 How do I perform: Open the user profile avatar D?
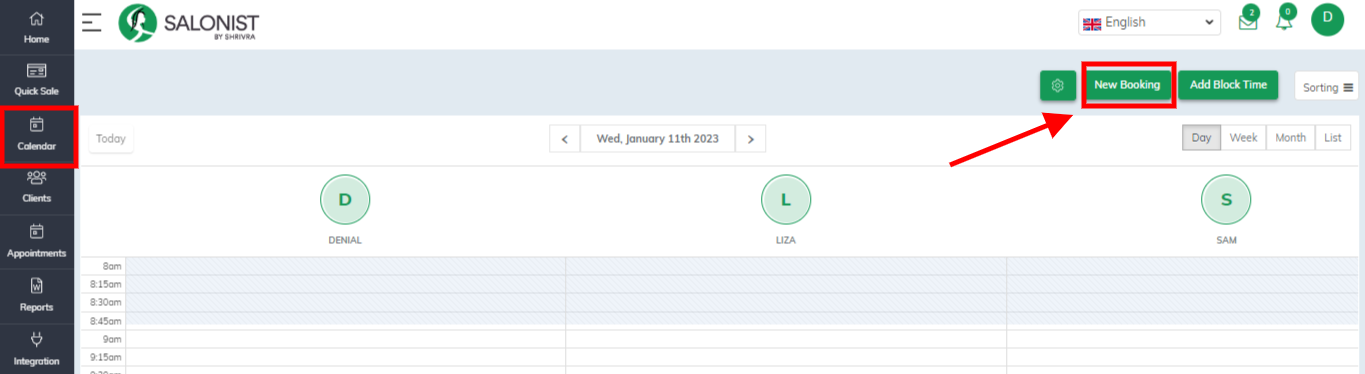coord(1327,20)
